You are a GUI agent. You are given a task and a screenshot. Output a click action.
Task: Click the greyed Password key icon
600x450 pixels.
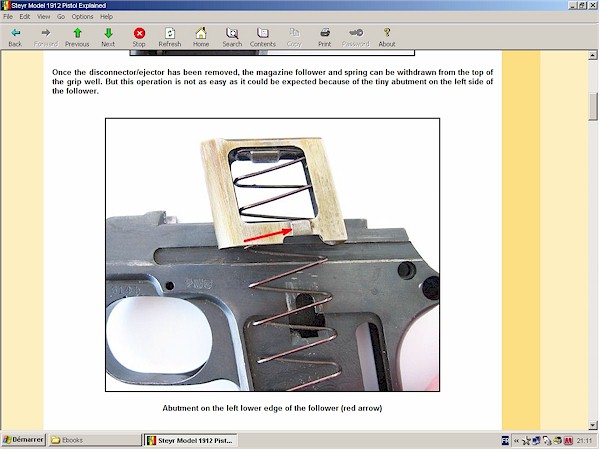click(x=356, y=37)
